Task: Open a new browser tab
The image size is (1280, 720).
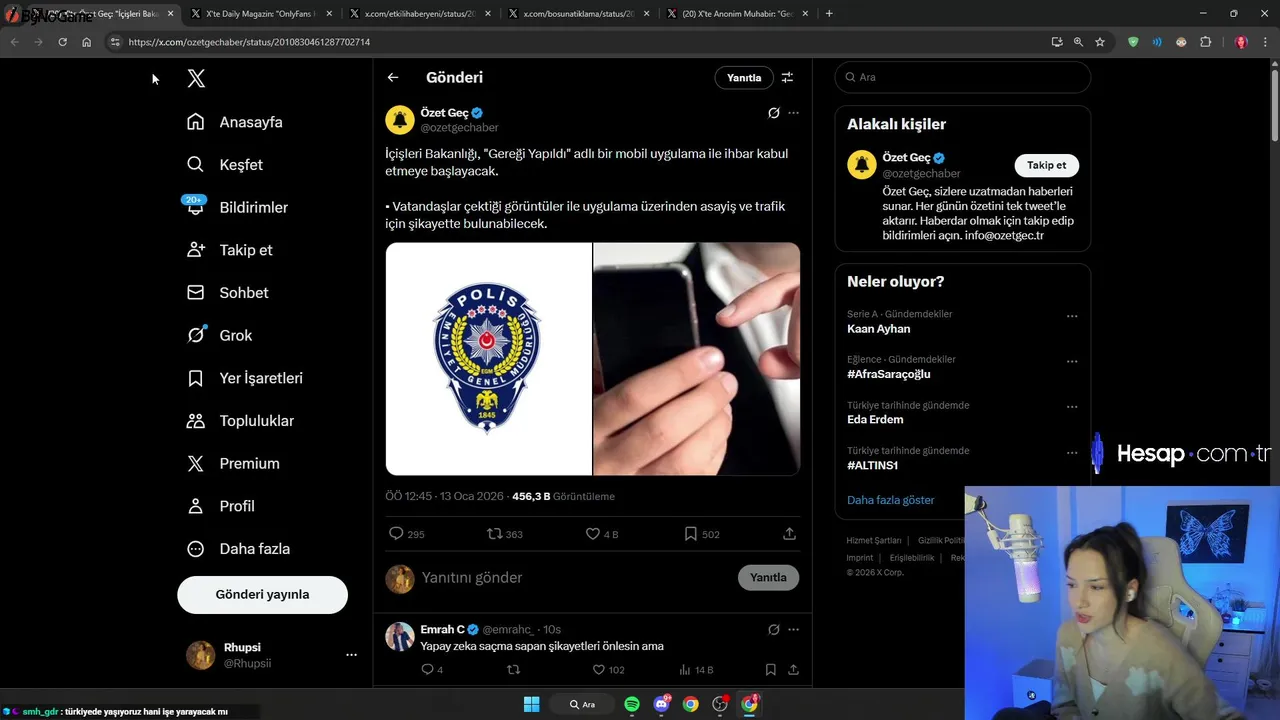Action: (x=829, y=14)
